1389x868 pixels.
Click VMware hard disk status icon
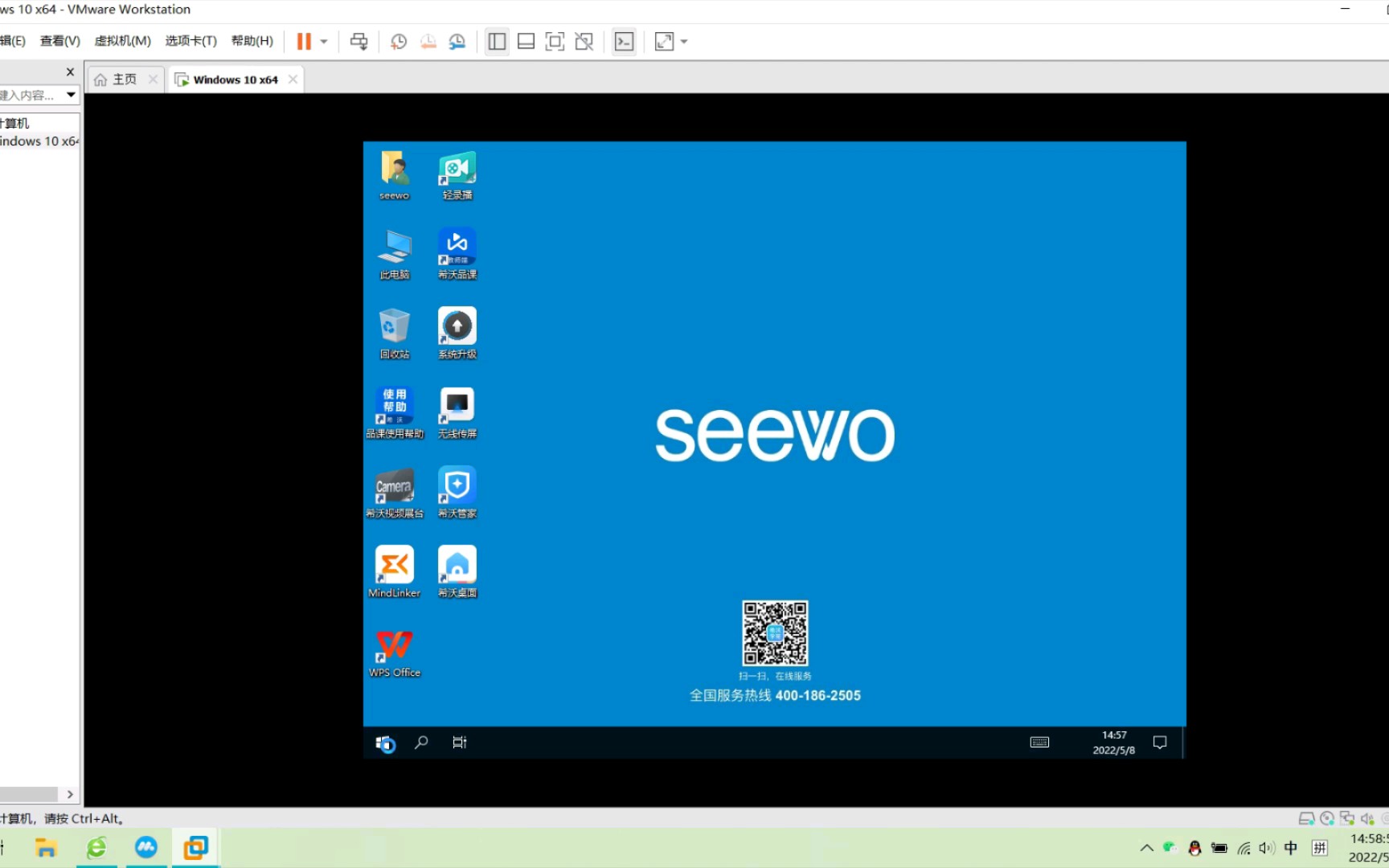[x=1305, y=819]
